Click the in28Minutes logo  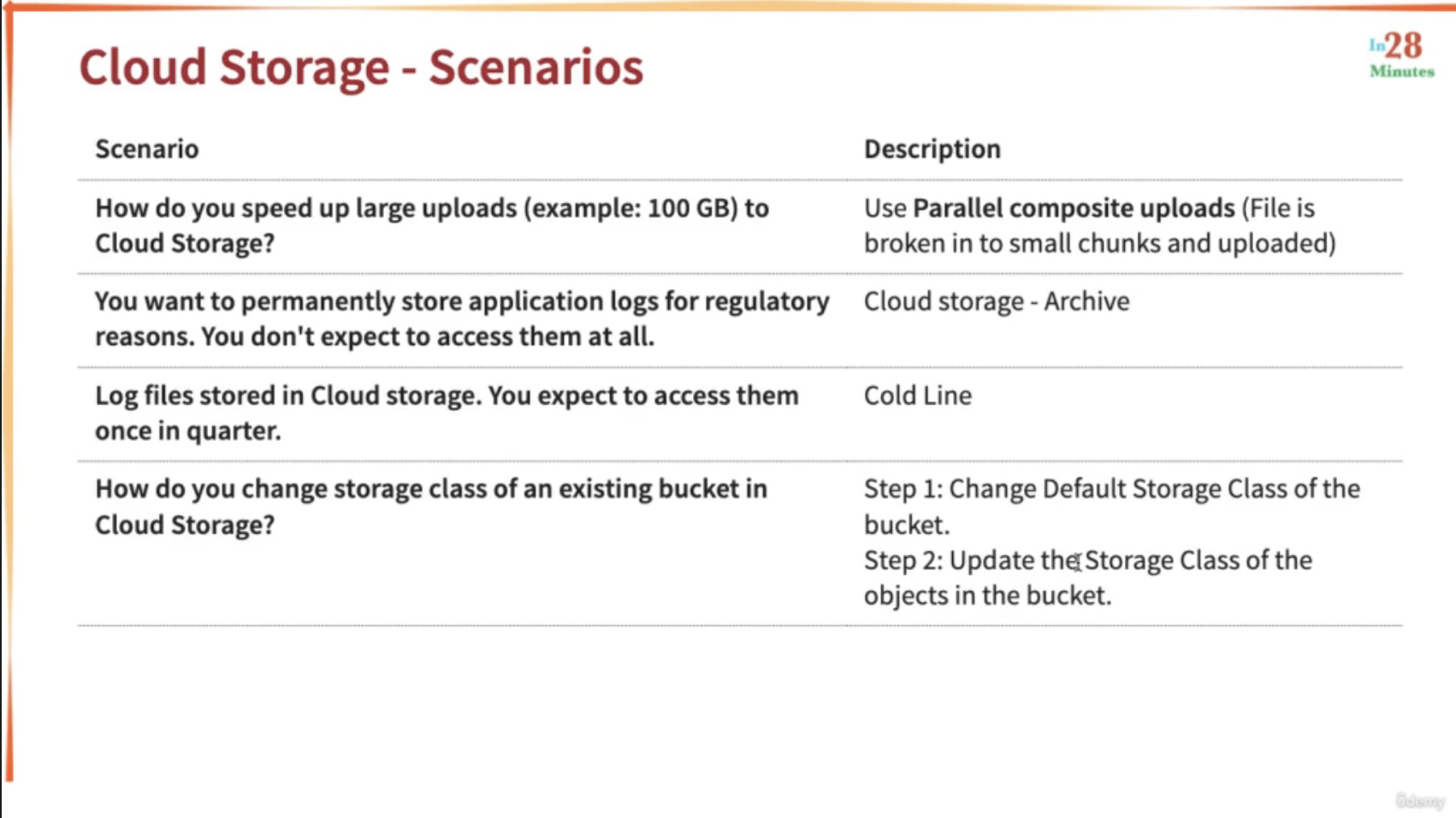(1401, 56)
